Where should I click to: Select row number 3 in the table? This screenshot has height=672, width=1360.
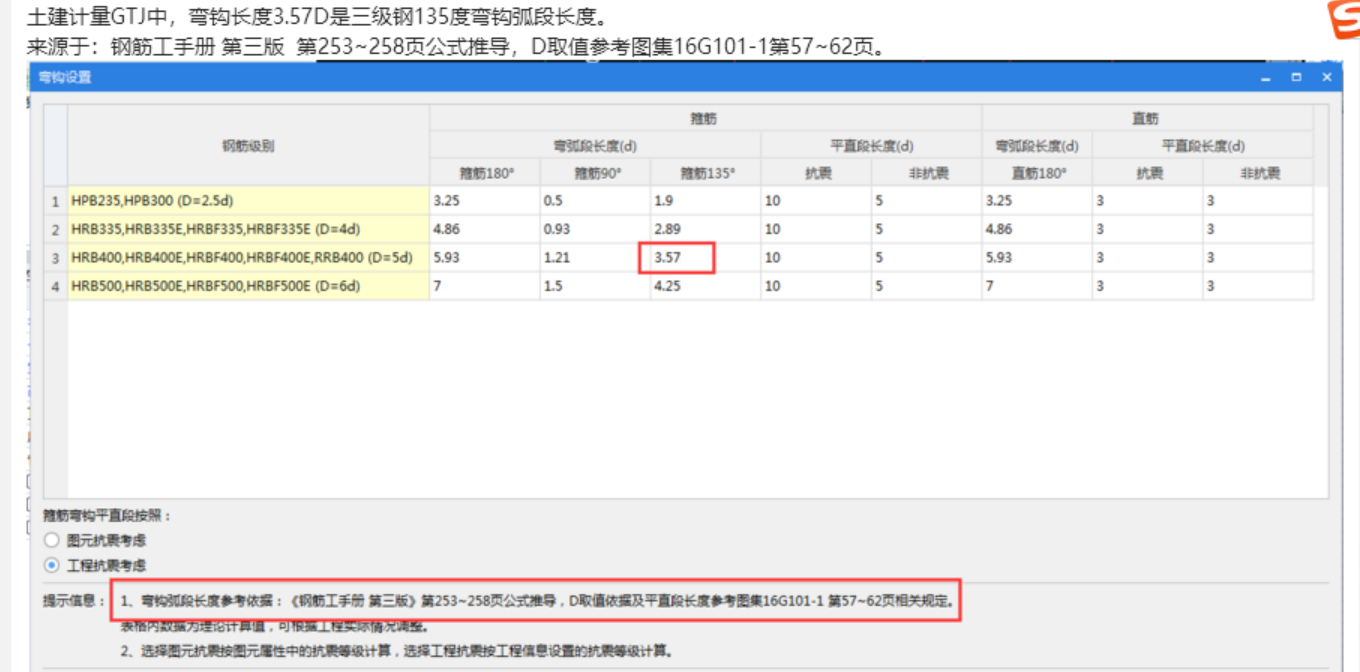coord(56,257)
